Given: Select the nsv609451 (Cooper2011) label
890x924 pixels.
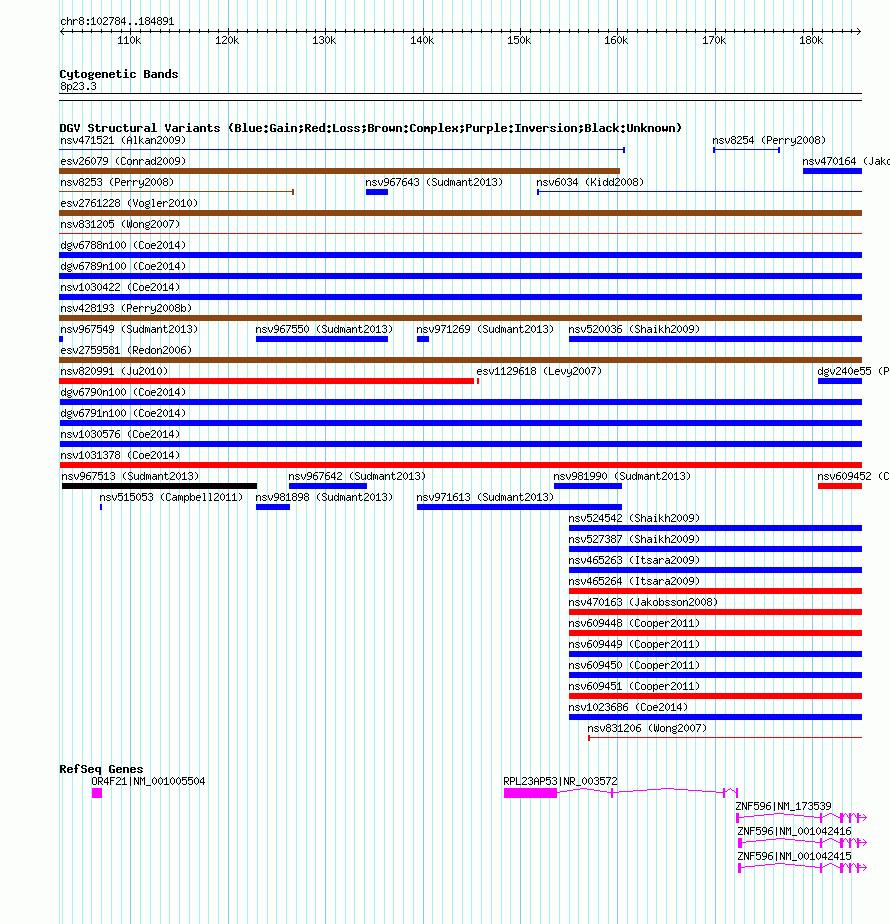Looking at the screenshot, I should click(634, 686).
